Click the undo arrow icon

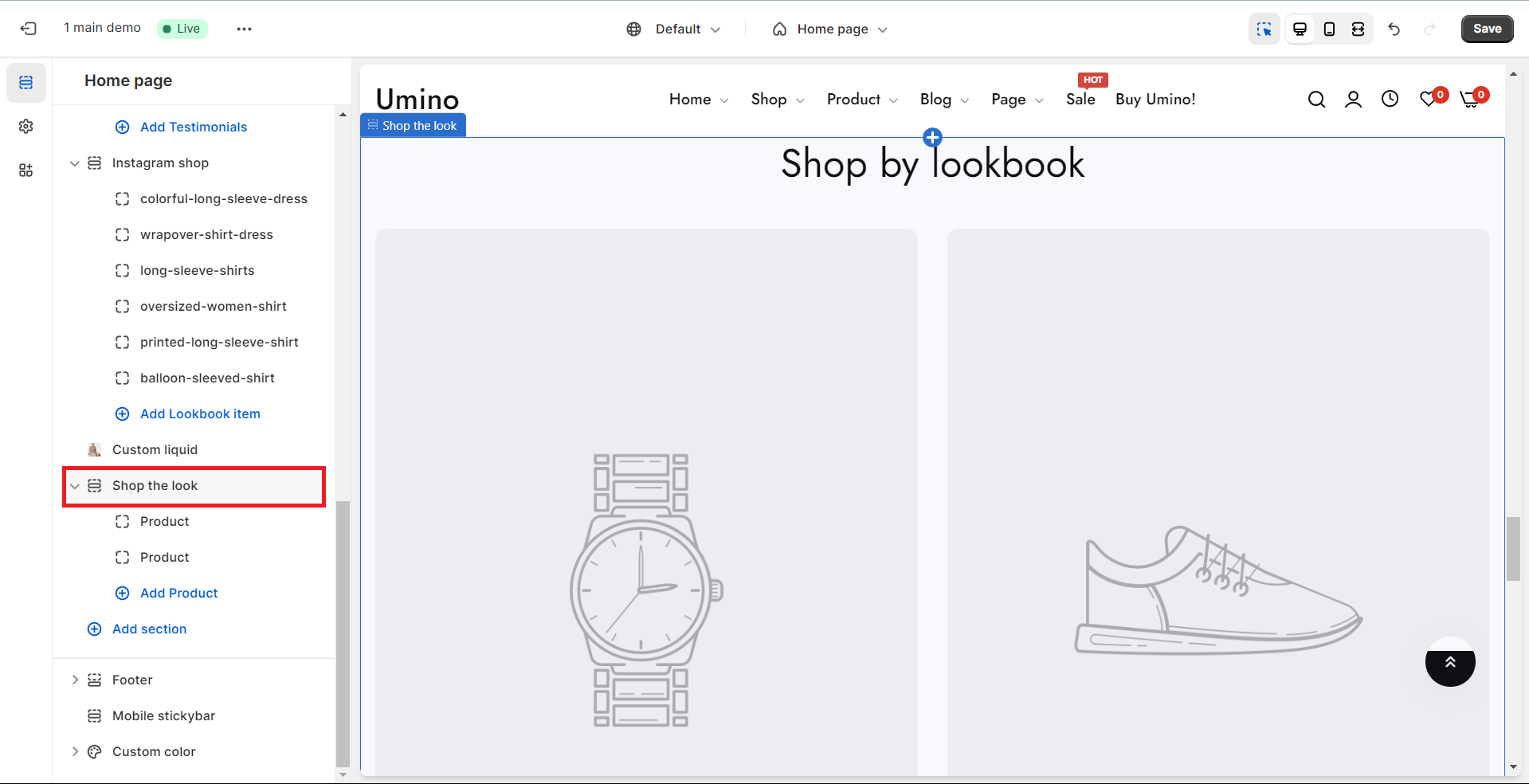[x=1394, y=29]
